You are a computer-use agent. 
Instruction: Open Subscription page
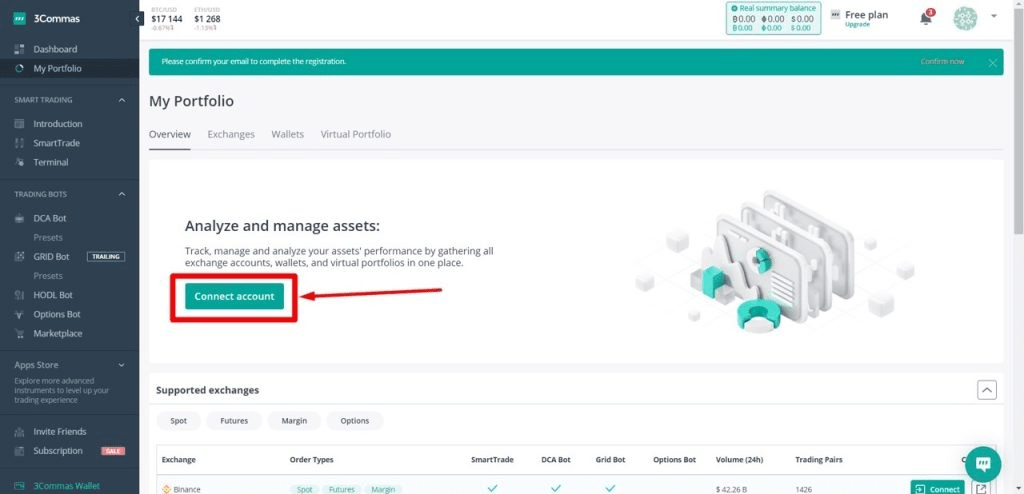click(57, 451)
